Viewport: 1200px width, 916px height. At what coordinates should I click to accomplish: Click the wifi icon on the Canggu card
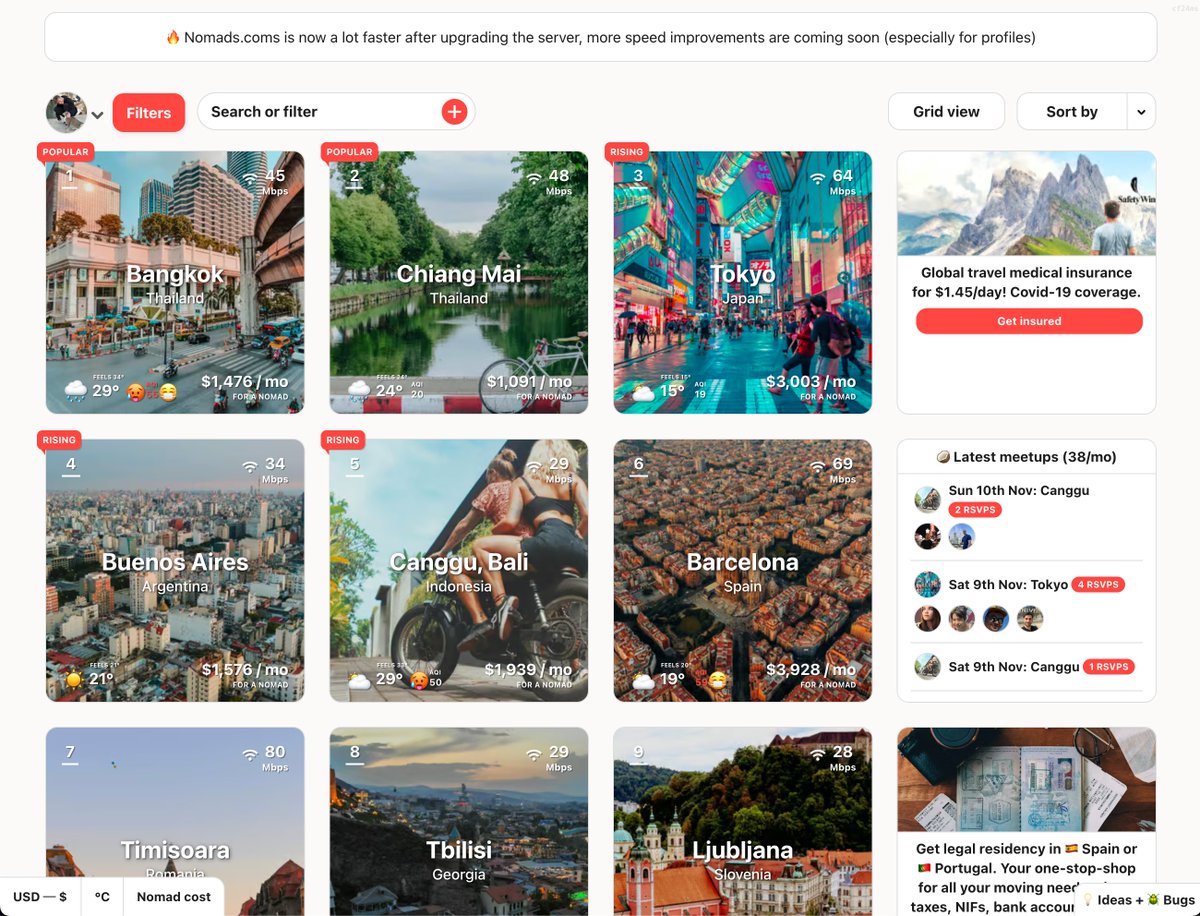point(534,467)
